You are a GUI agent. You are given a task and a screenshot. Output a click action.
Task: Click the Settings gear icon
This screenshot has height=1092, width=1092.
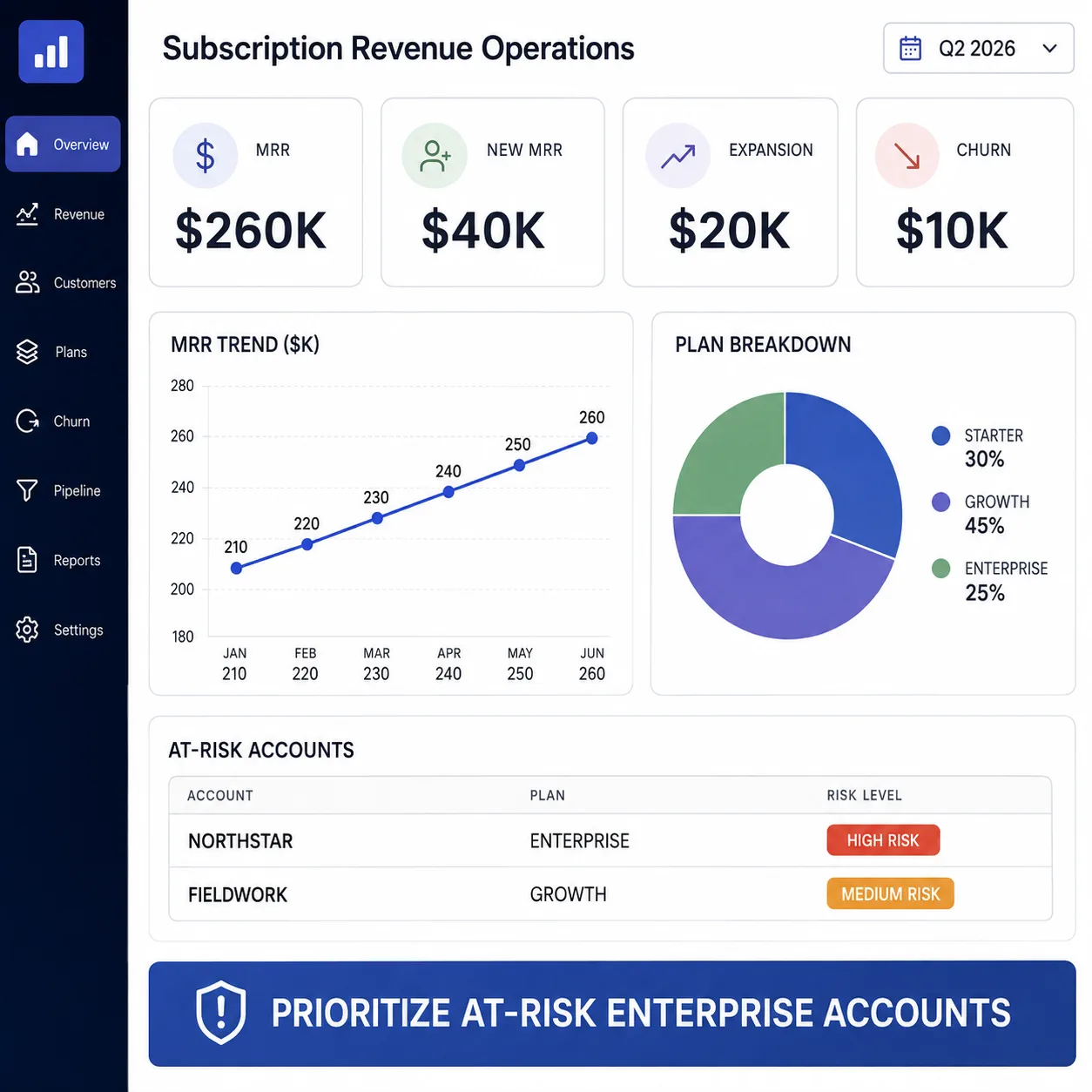pos(27,630)
